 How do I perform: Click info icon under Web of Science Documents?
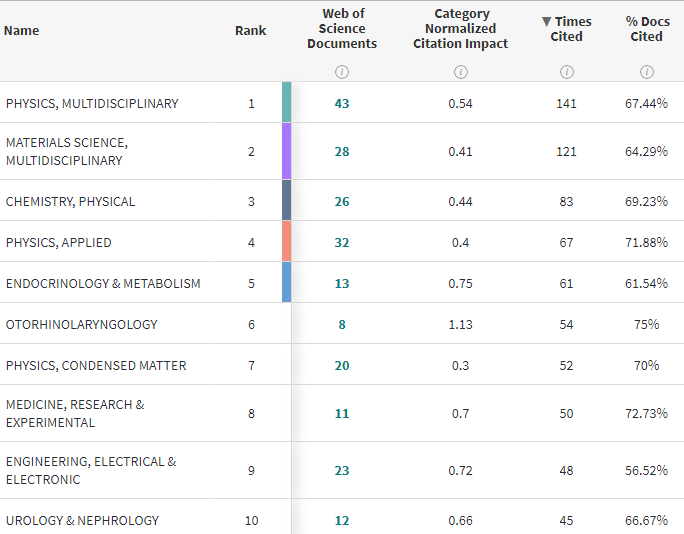pos(342,72)
